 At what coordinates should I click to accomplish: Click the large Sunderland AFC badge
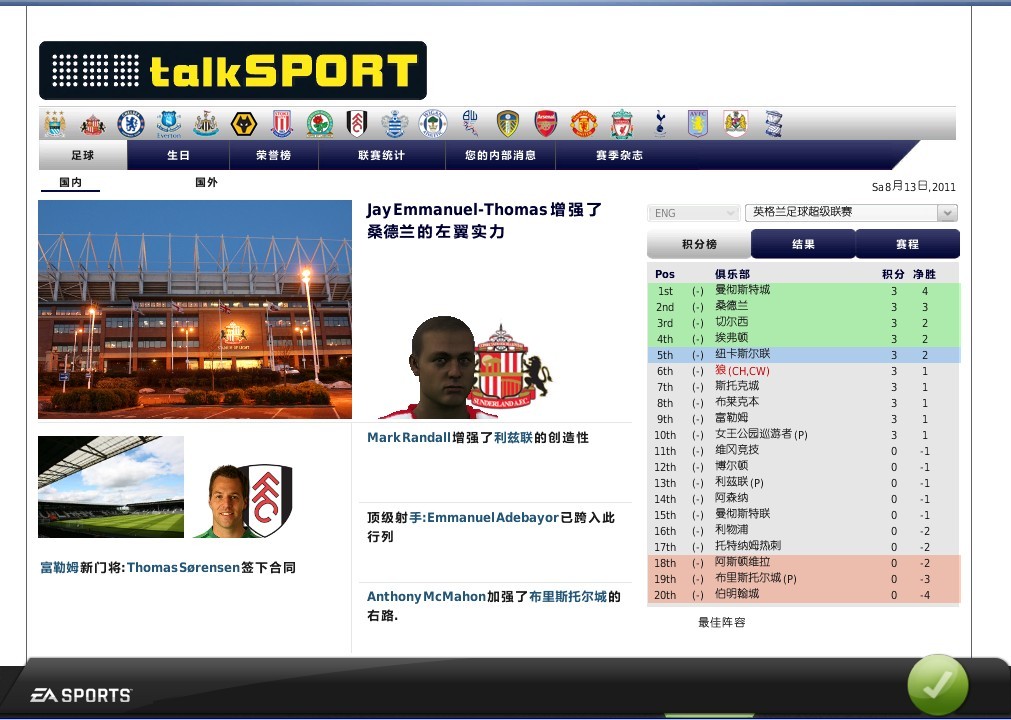(x=511, y=367)
